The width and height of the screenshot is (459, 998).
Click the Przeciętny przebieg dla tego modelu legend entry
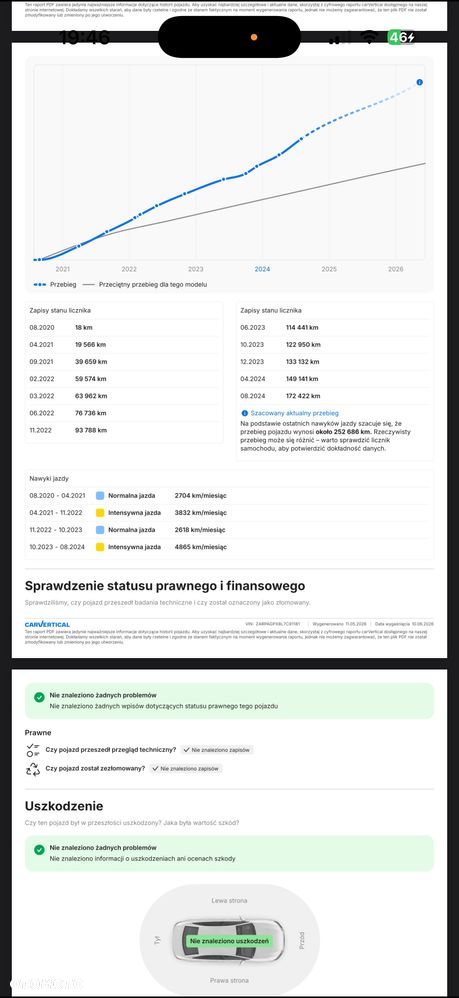(145, 285)
